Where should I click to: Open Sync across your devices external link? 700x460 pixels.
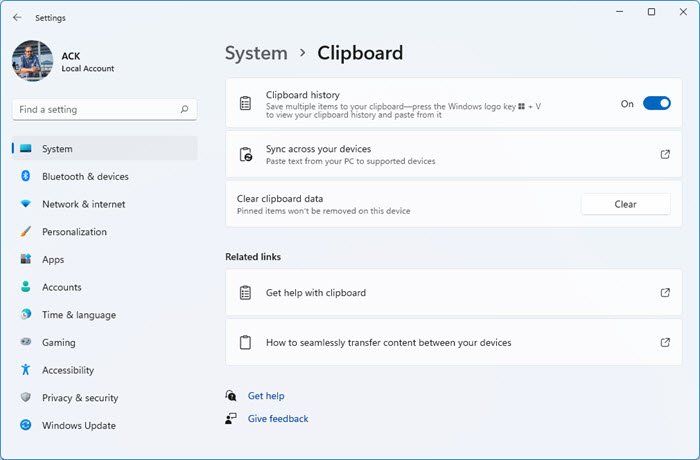pos(665,154)
